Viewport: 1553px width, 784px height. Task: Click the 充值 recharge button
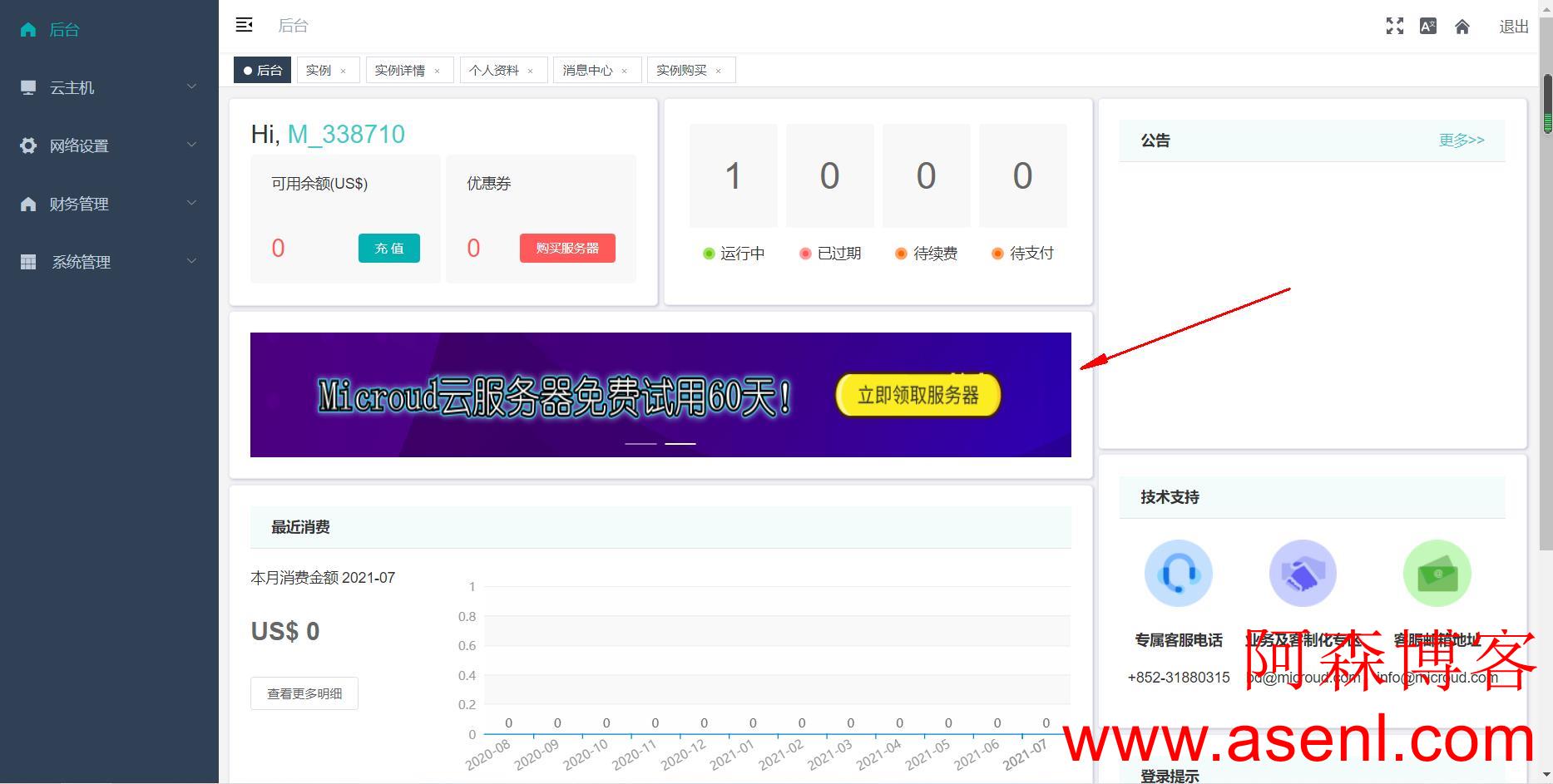(x=389, y=248)
